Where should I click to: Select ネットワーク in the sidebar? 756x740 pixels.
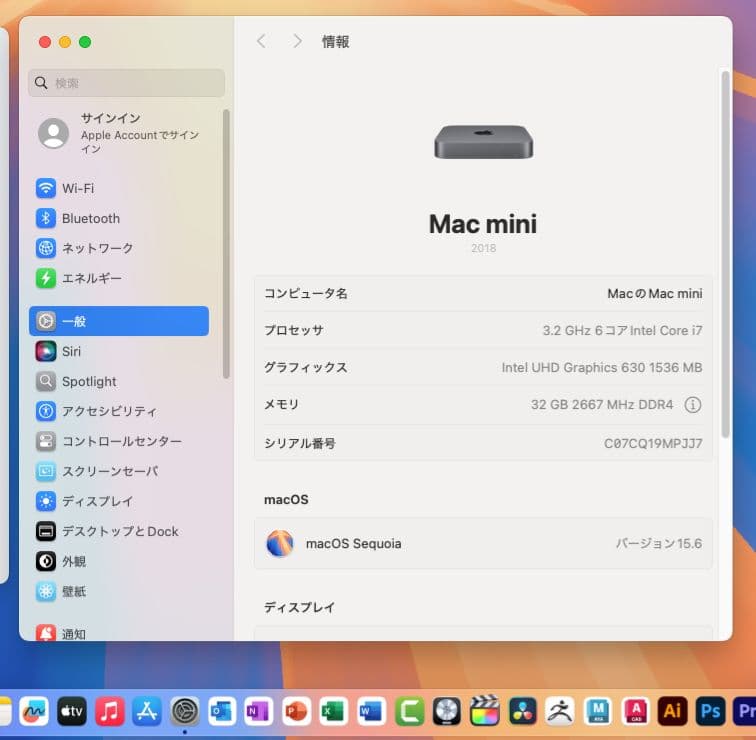pyautogui.click(x=119, y=248)
